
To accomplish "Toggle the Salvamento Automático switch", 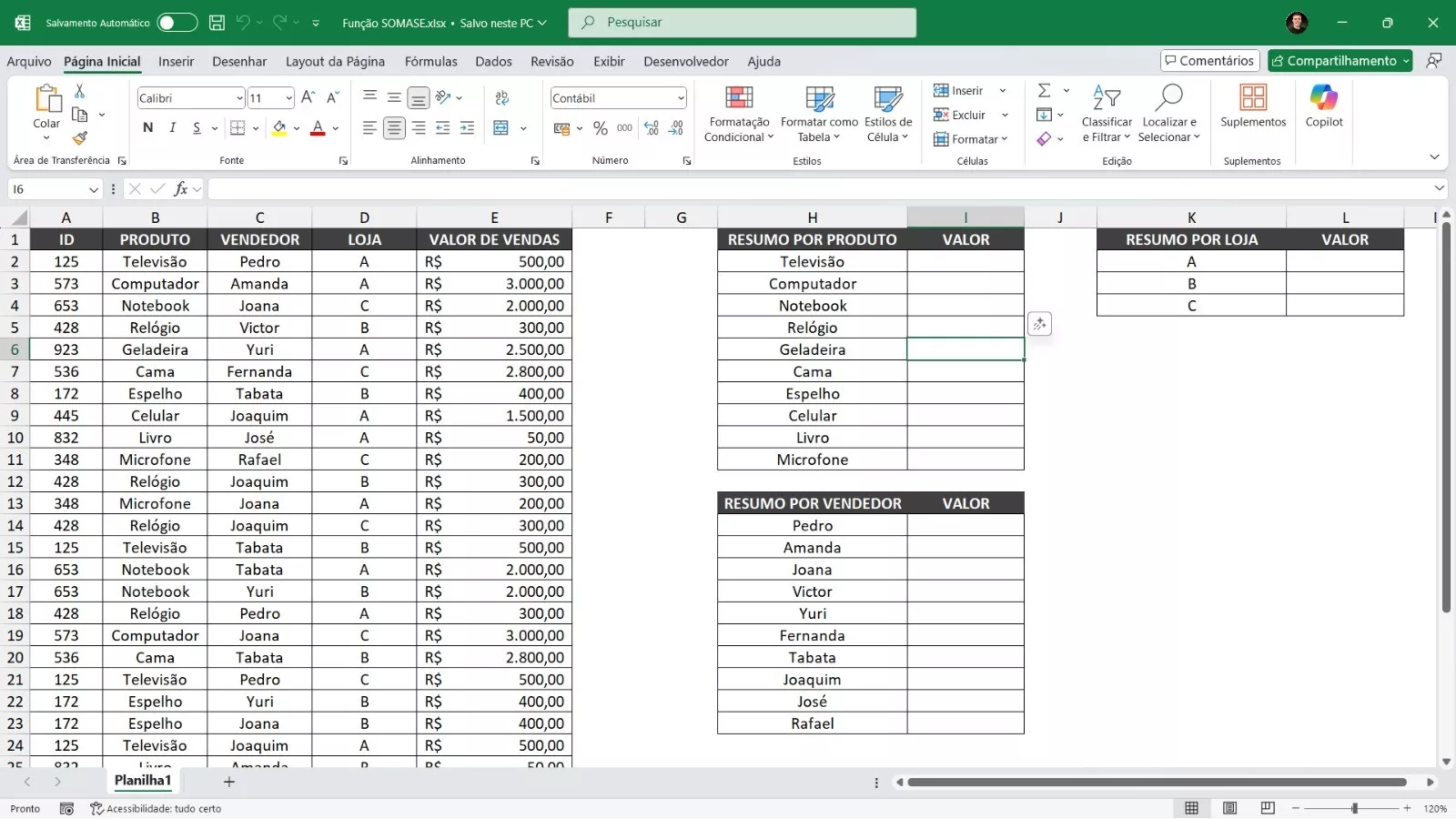I will (177, 23).
